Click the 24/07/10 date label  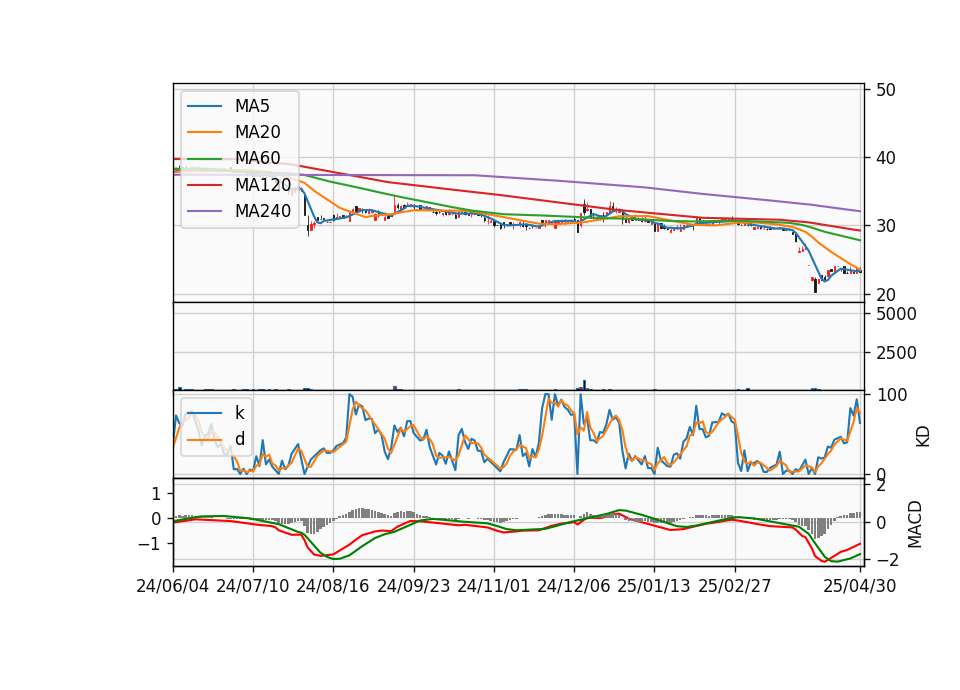pos(253,586)
